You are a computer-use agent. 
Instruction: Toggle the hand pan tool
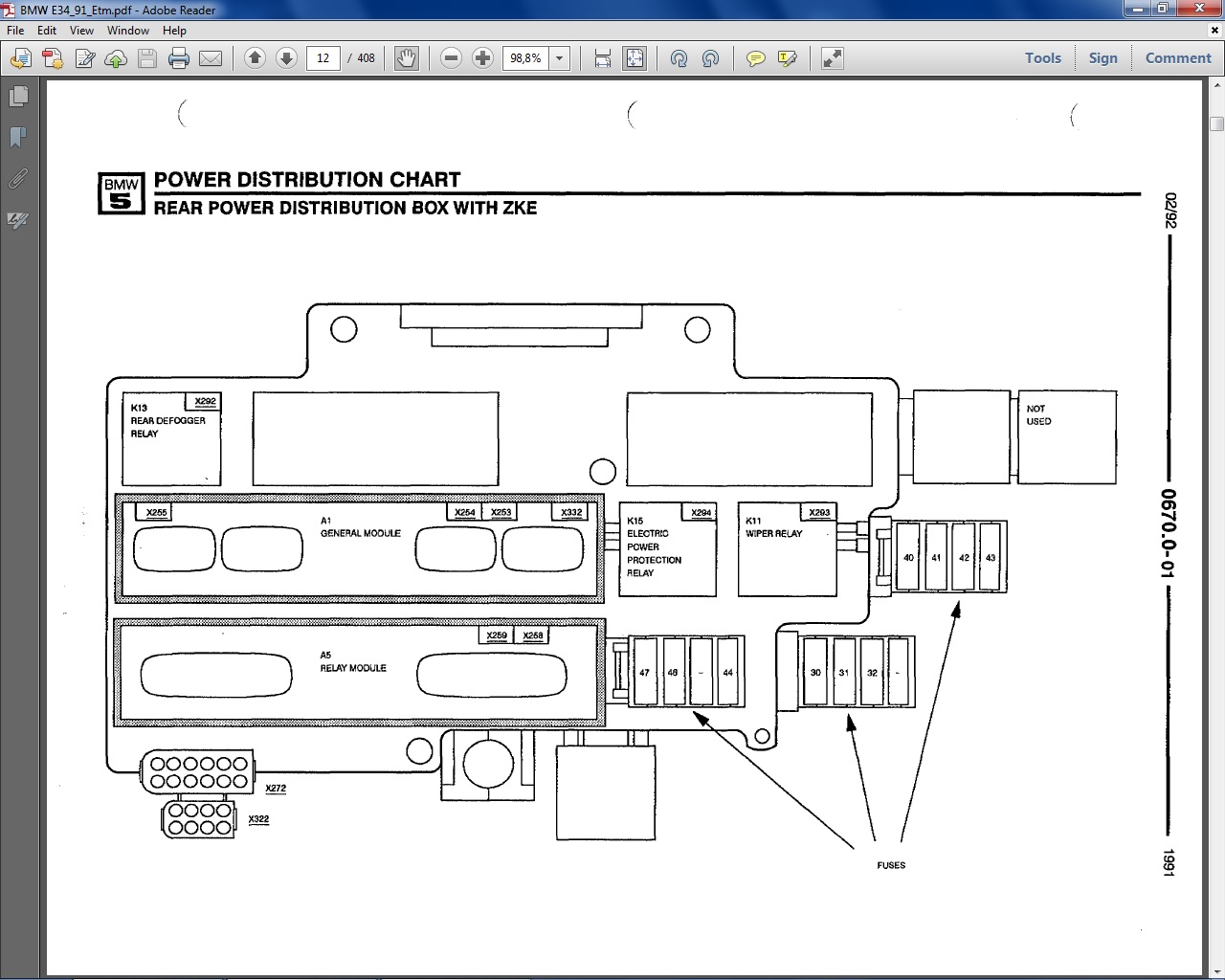click(407, 58)
